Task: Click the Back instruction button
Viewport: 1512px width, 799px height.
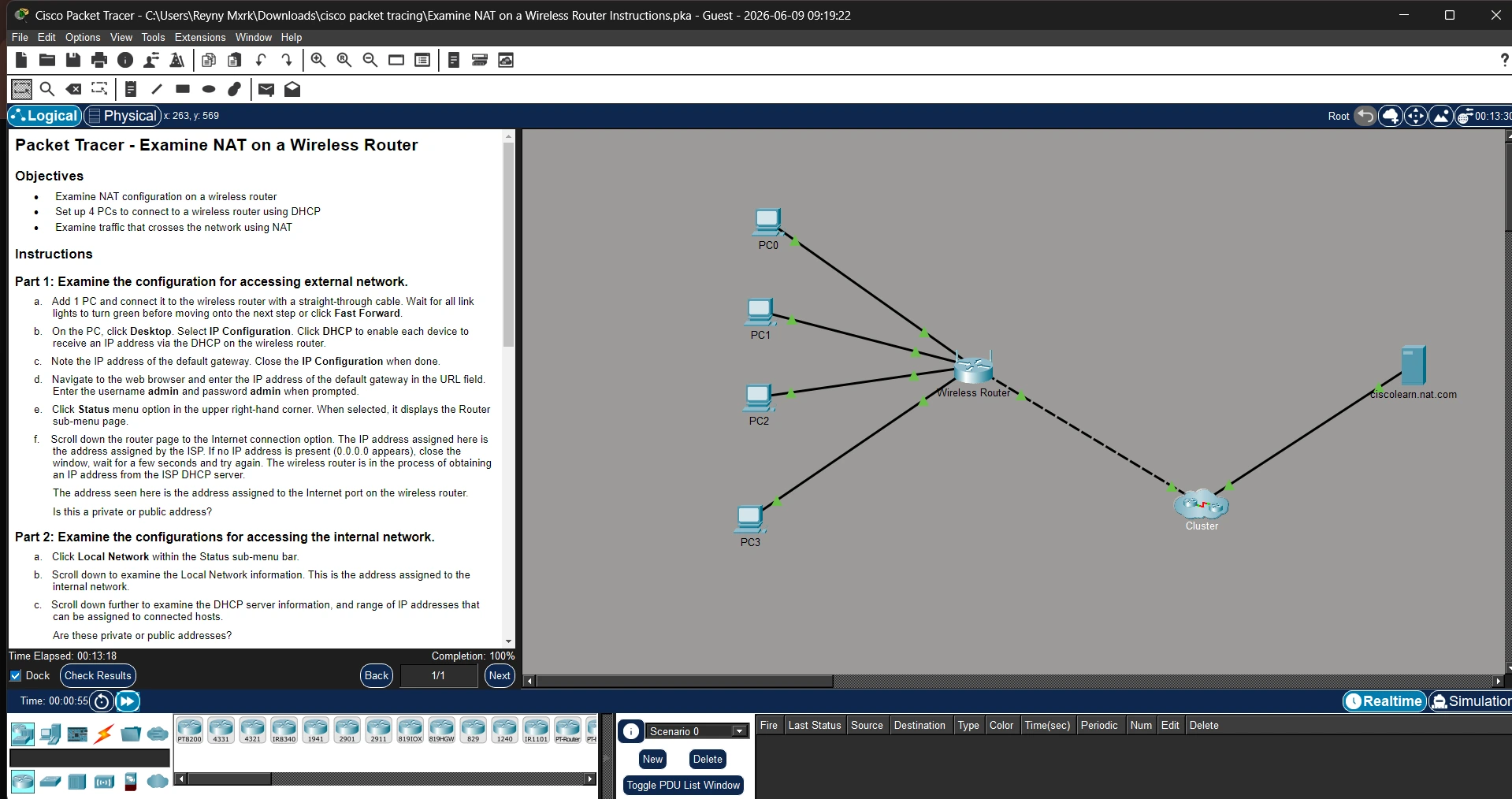Action: click(x=377, y=675)
